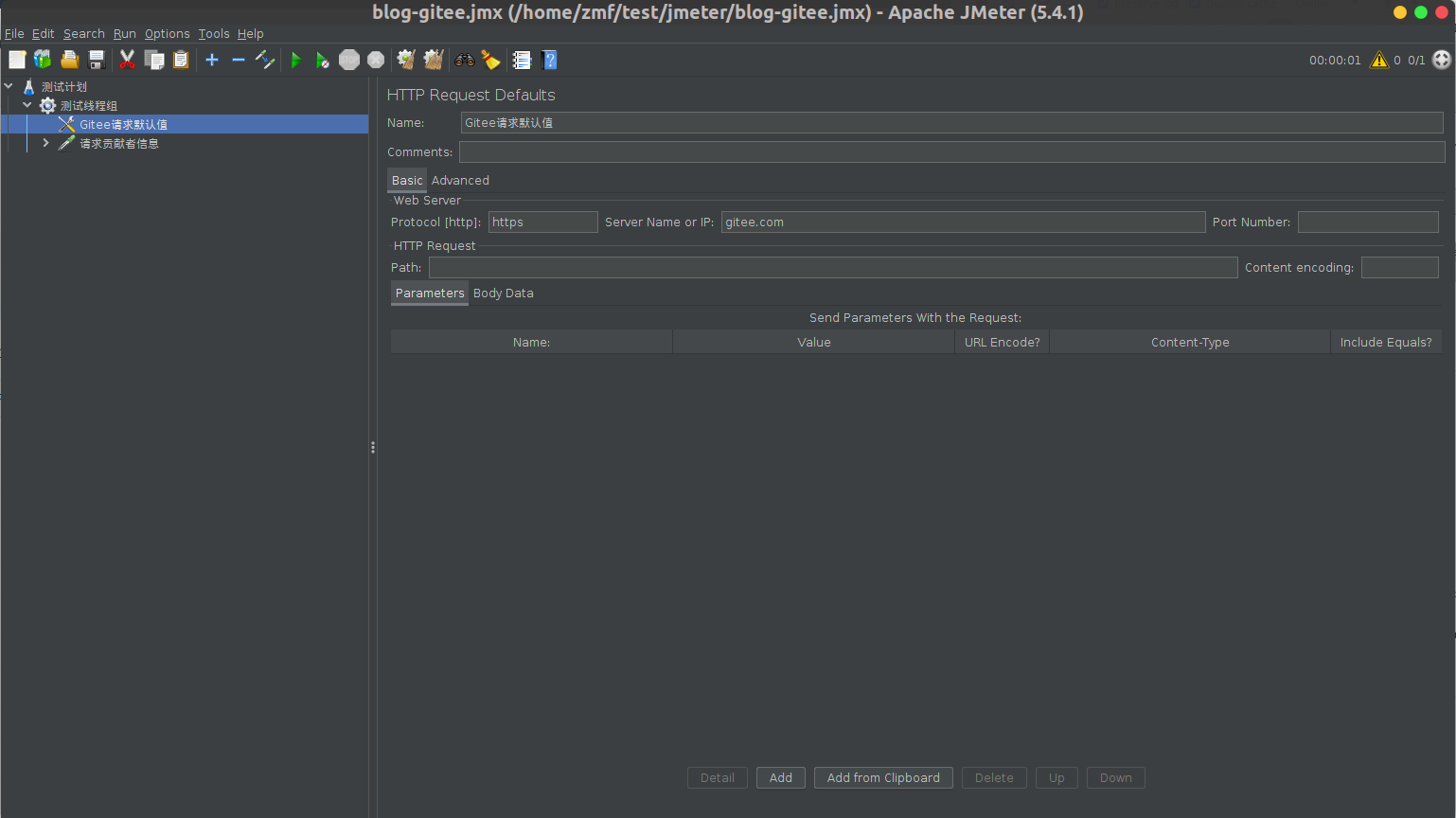Click the split-pane divider handle

[373, 447]
